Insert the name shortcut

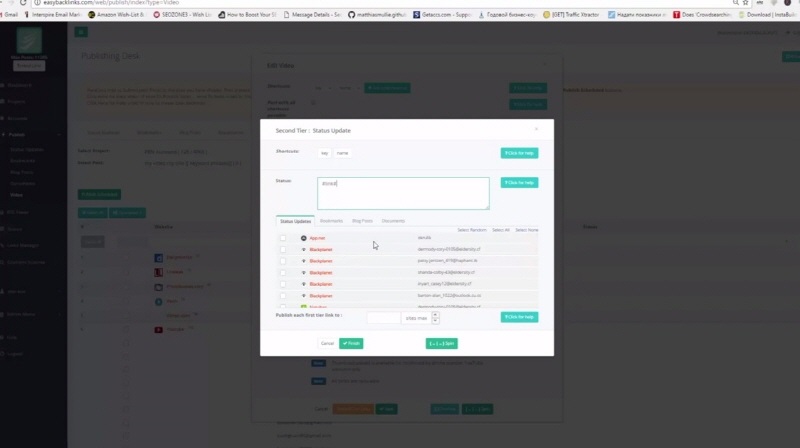[342, 153]
